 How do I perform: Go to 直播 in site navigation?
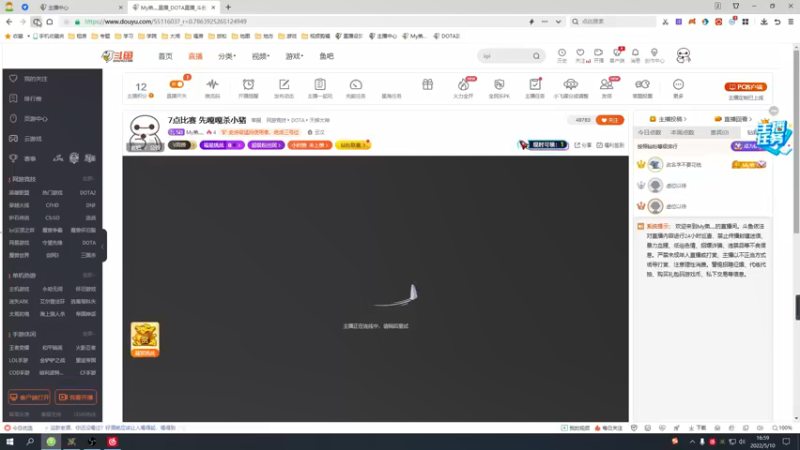coord(195,56)
